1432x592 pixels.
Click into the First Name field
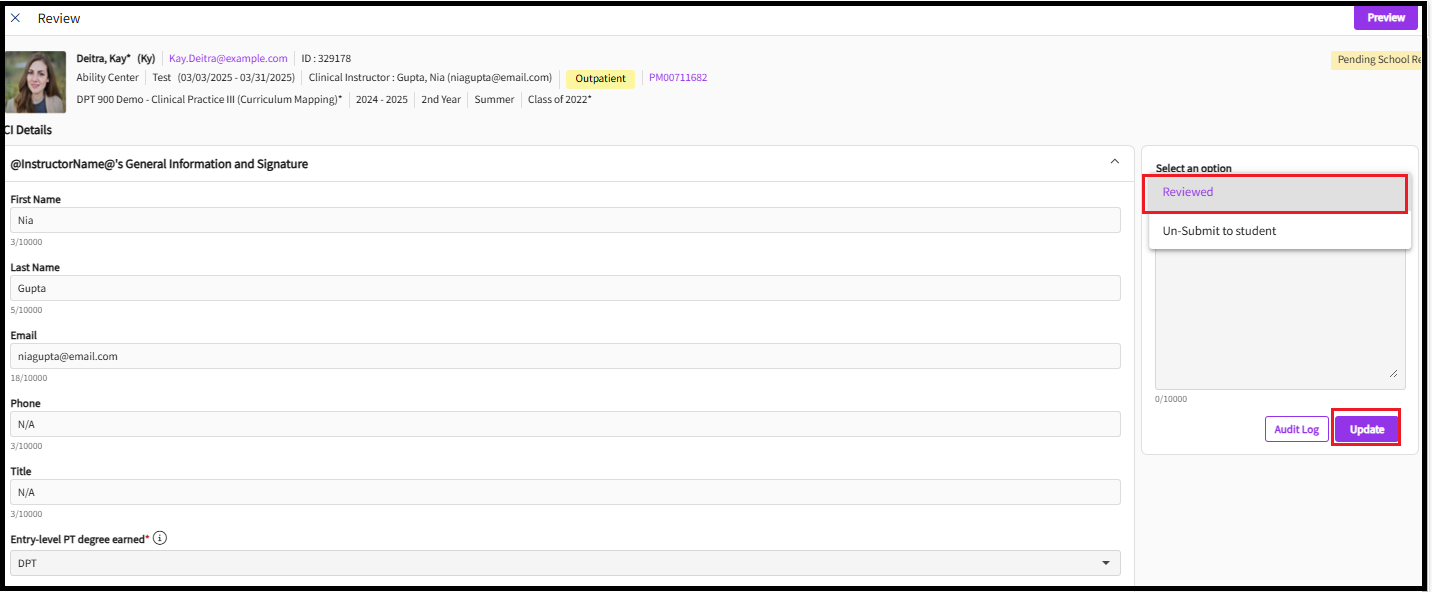[x=565, y=220]
